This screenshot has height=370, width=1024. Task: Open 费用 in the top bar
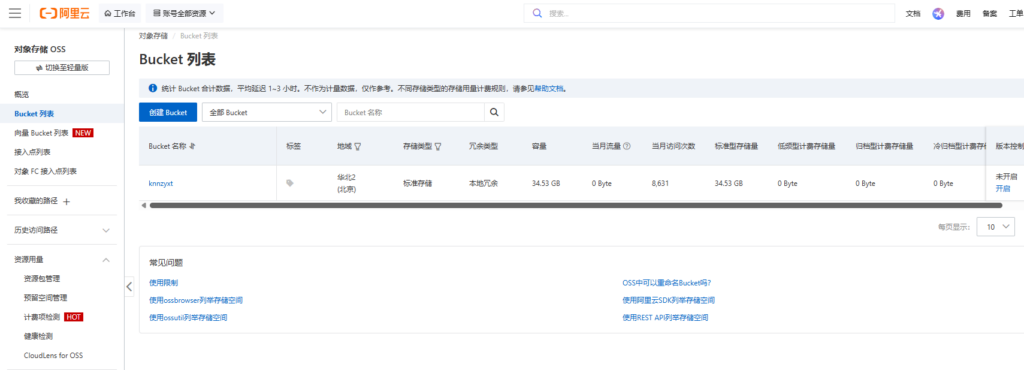click(963, 14)
